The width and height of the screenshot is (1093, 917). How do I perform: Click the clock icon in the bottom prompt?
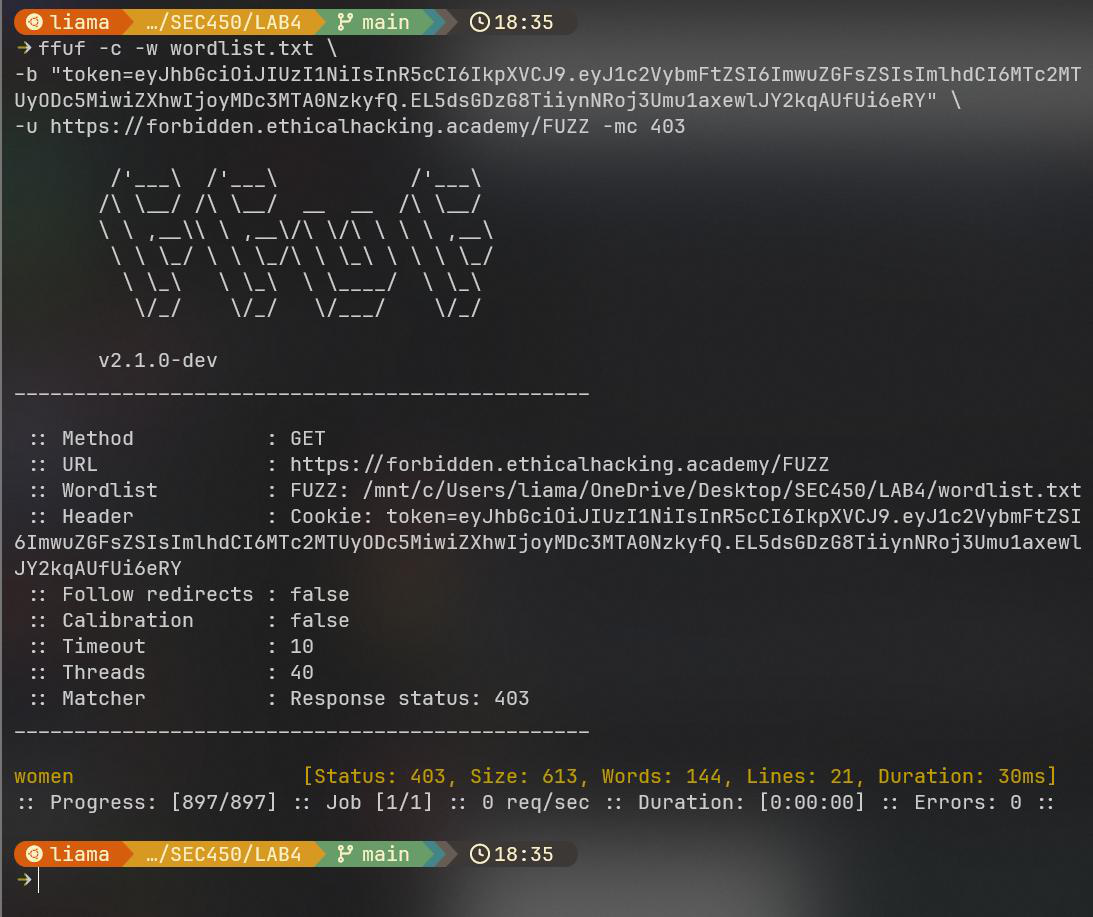pos(480,854)
